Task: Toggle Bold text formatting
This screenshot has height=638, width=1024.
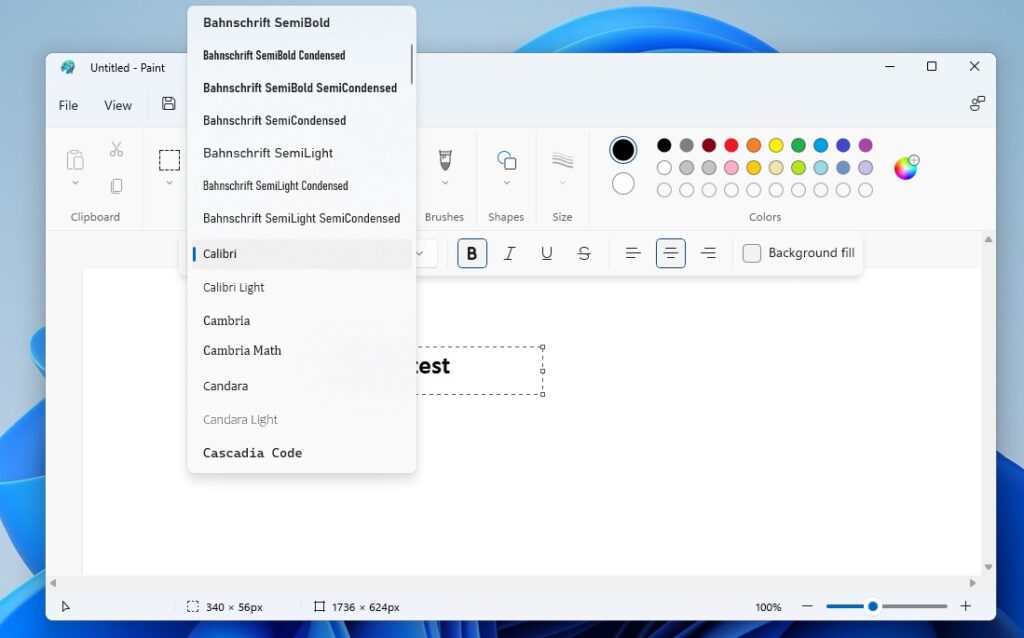Action: point(472,254)
